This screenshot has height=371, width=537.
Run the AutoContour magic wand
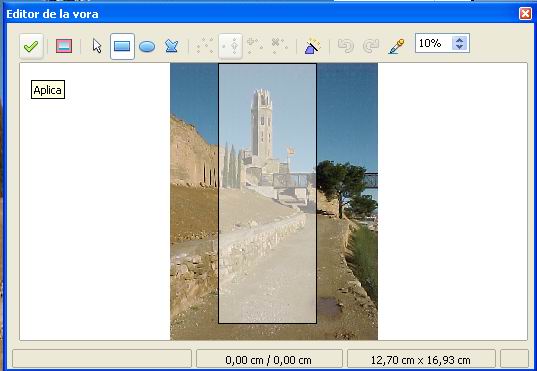(312, 46)
